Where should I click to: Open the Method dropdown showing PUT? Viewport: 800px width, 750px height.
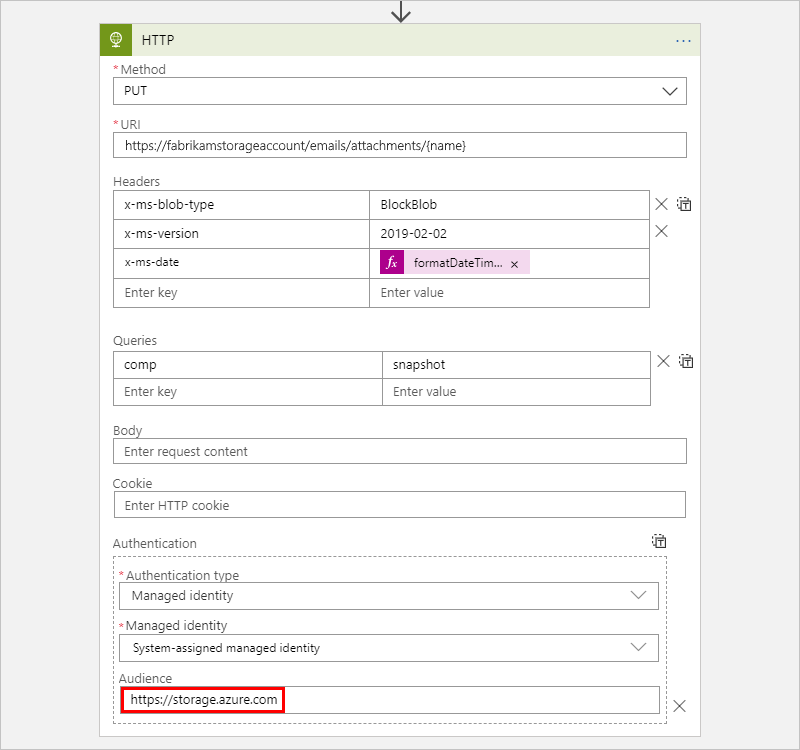(400, 91)
